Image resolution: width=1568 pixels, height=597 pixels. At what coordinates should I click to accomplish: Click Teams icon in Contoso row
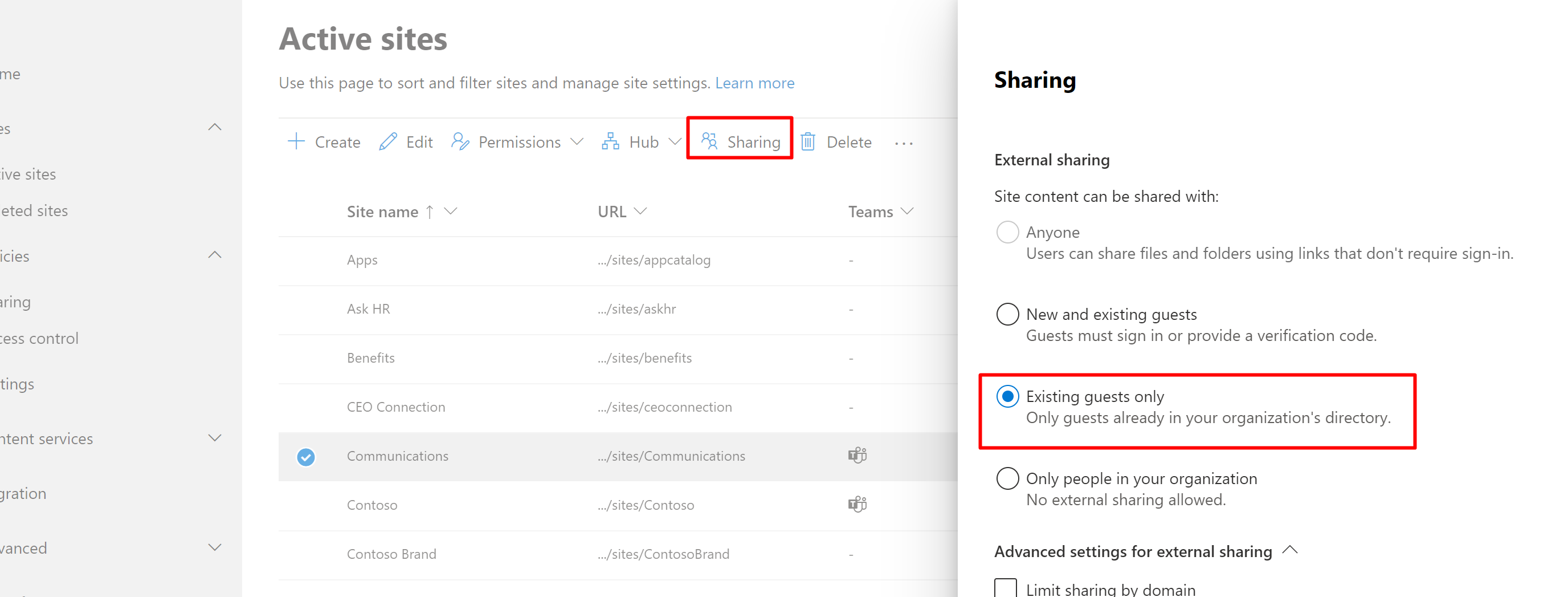pos(857,505)
